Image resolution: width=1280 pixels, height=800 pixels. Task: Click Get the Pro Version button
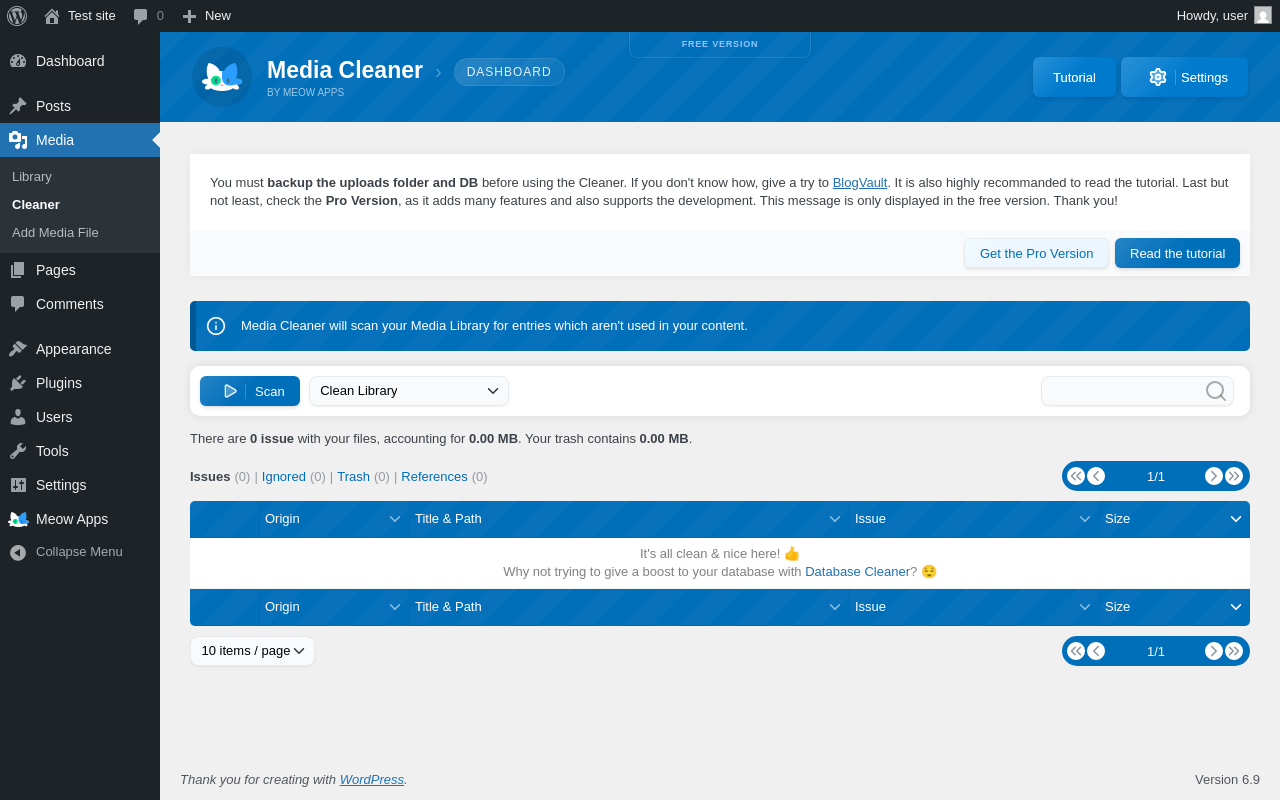tap(1036, 253)
